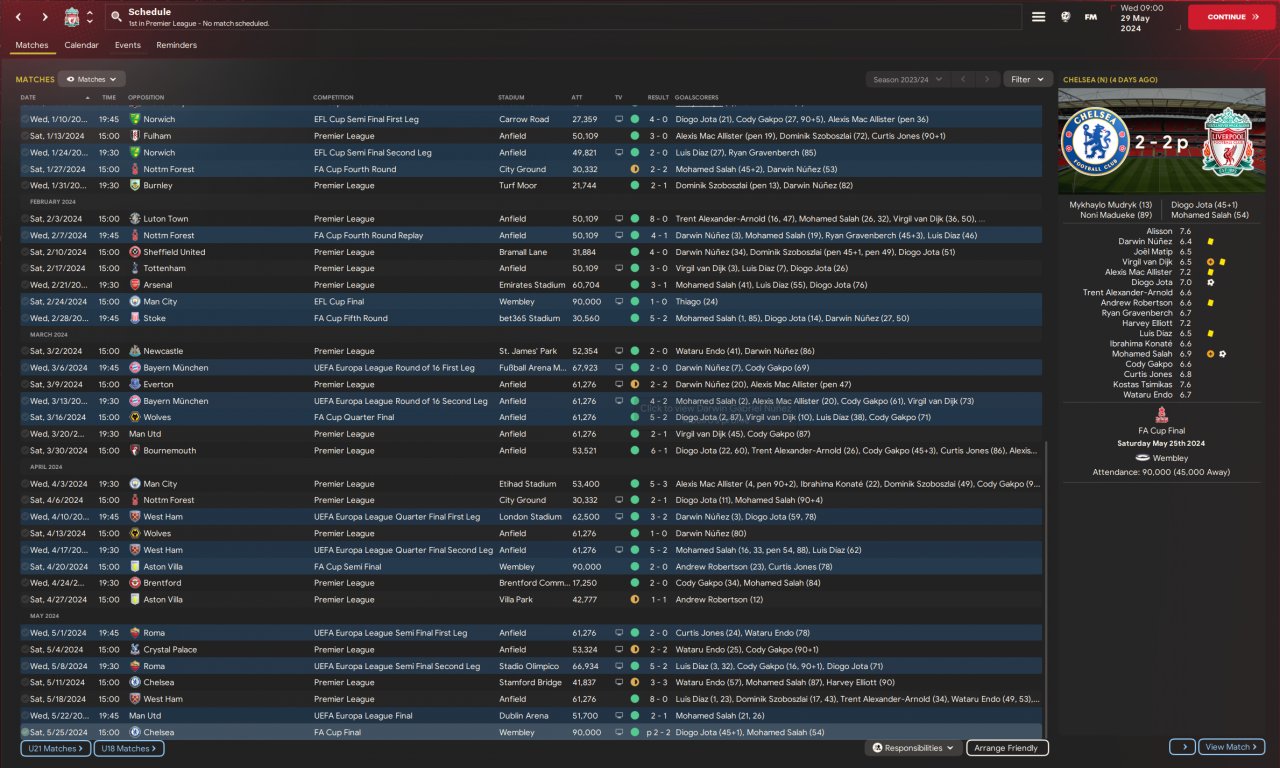Sort by the Opposition column header
Screen dimensions: 1280x768
146,97
